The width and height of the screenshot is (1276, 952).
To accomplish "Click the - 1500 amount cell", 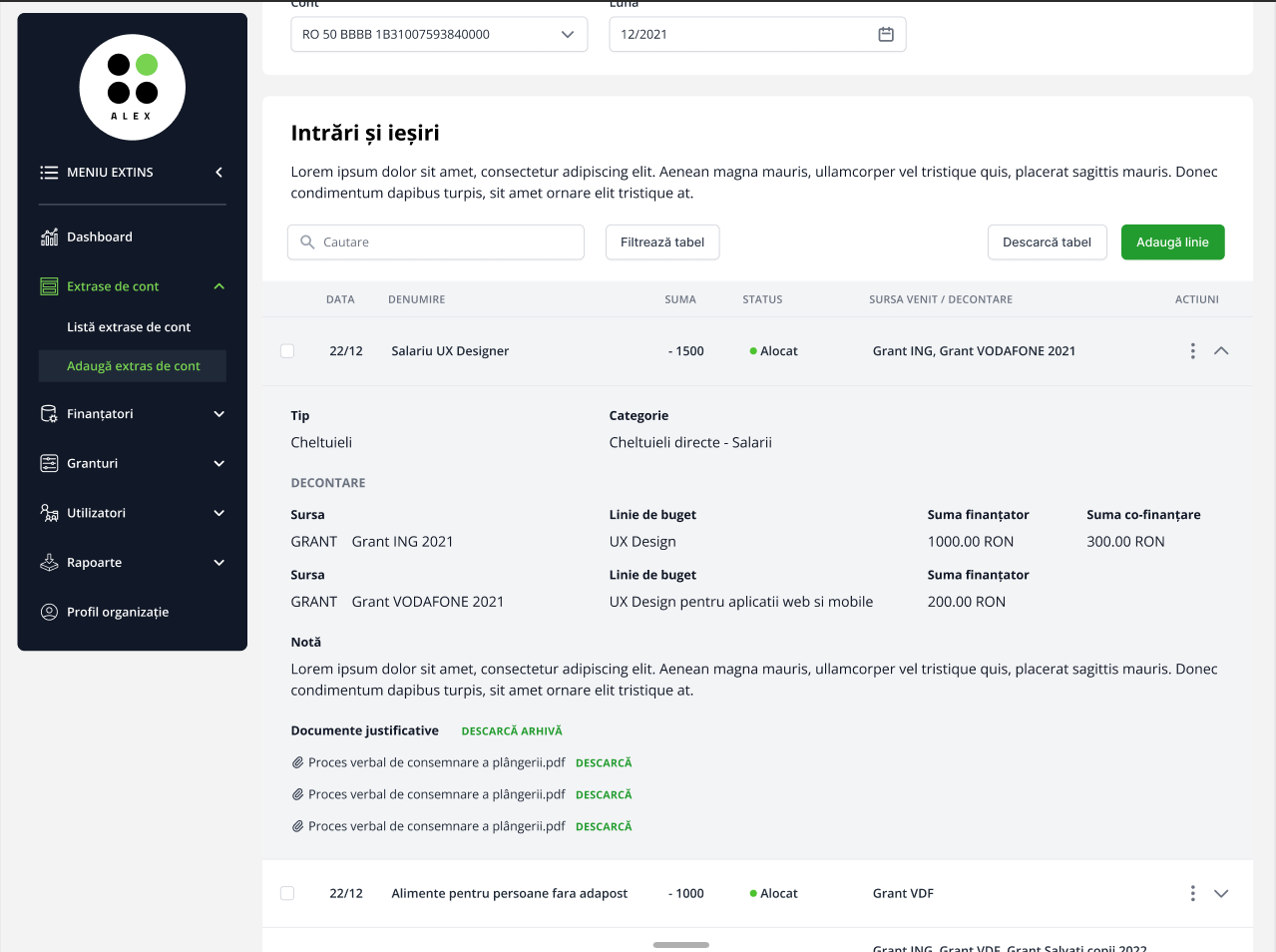I will [x=686, y=351].
